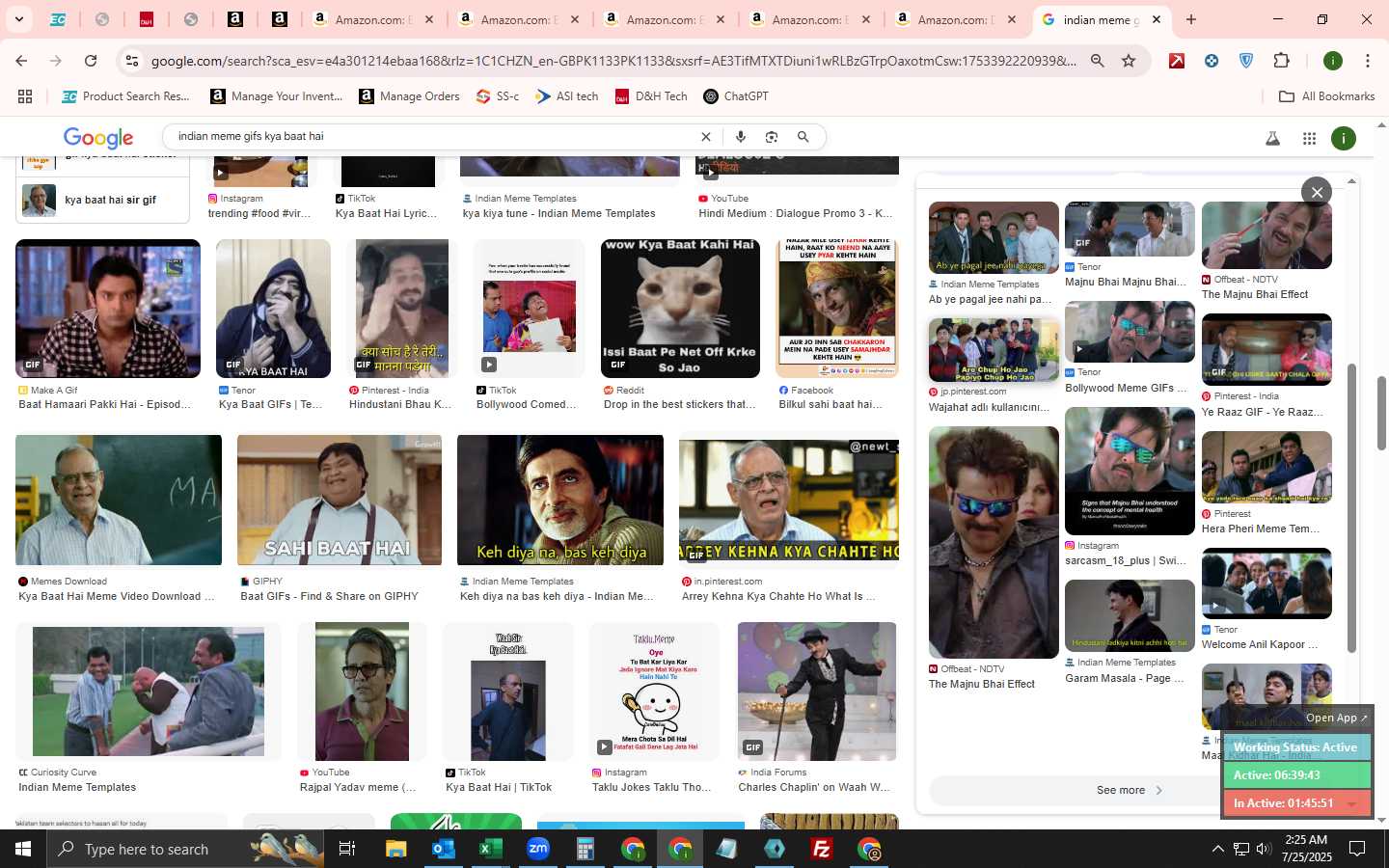
Task: Open the Chrome three-dot menu
Action: coord(1367,61)
